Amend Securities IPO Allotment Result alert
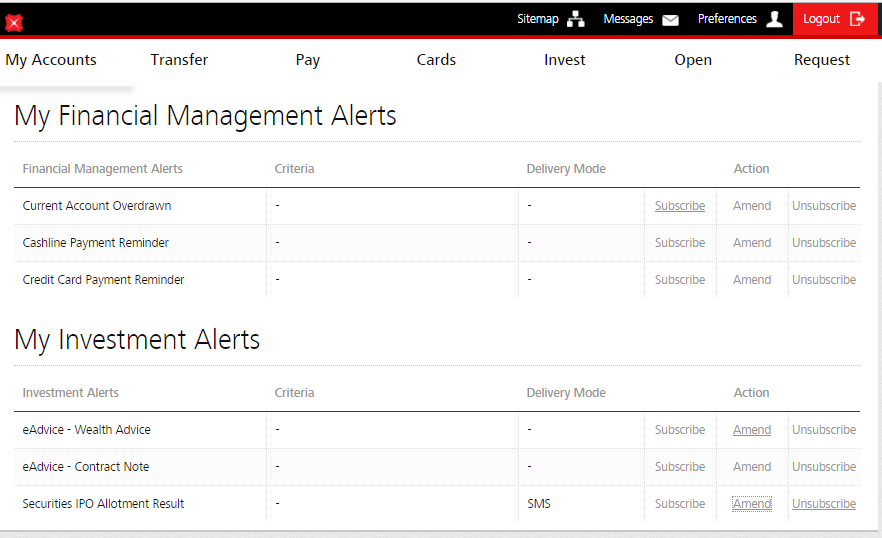The image size is (882, 538). [x=752, y=504]
